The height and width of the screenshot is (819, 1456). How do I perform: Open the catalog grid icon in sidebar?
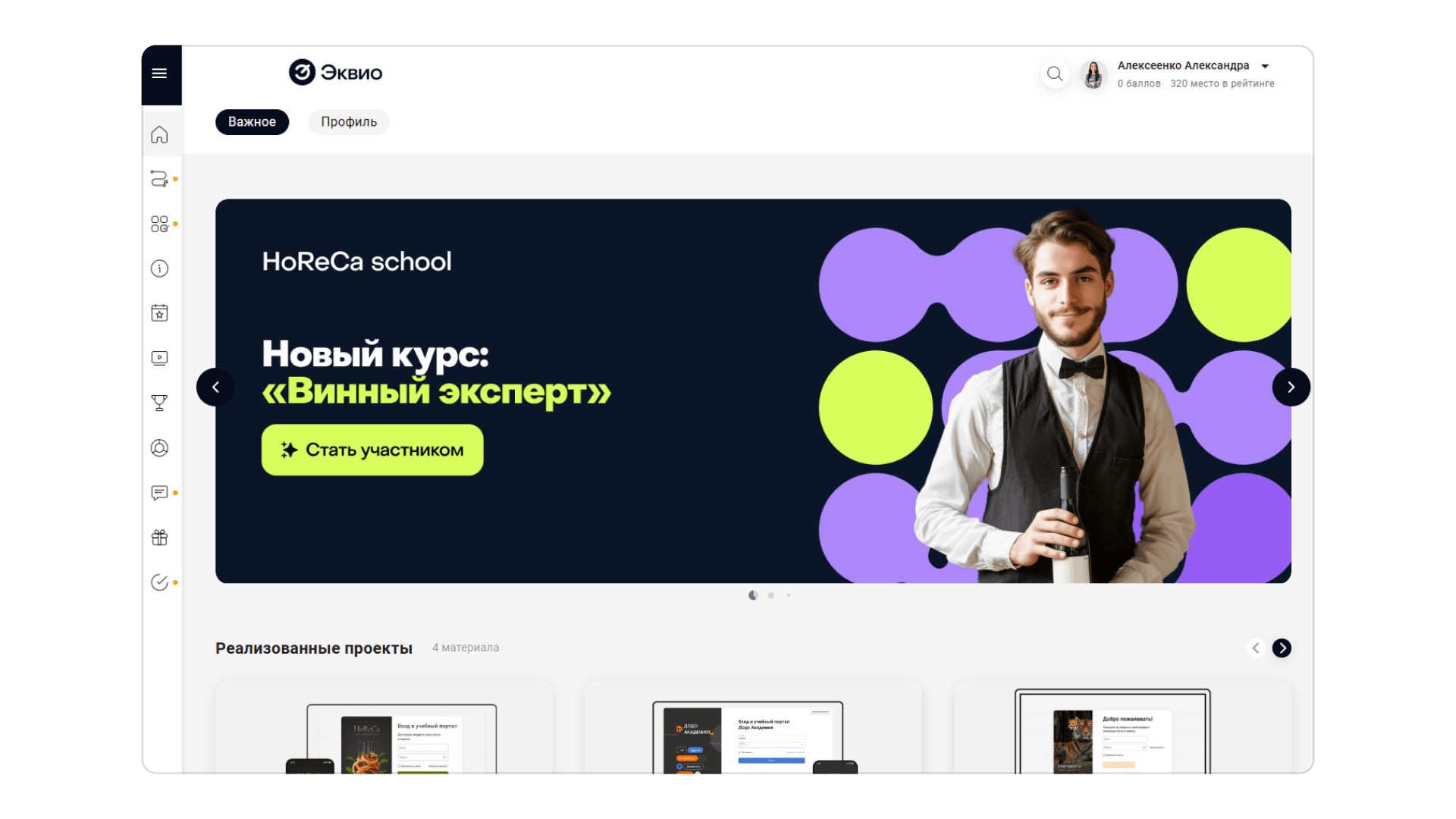tap(159, 224)
